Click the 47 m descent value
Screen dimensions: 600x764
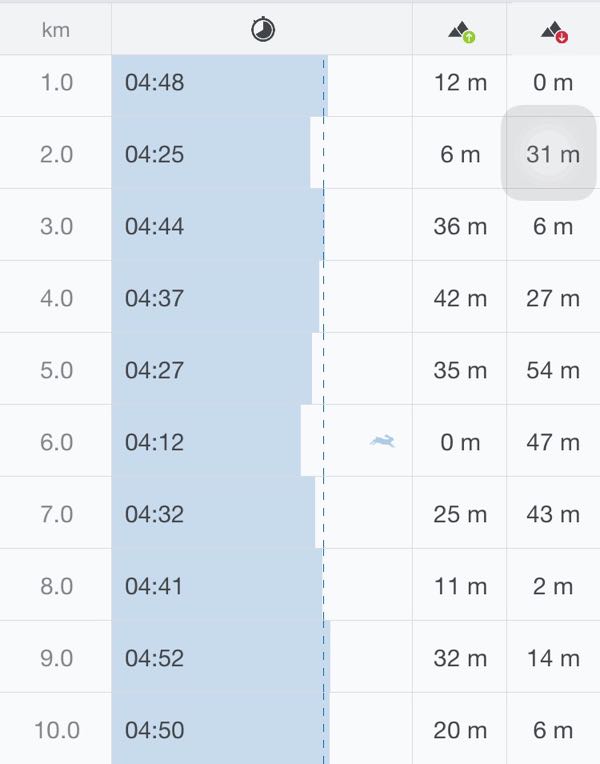553,443
